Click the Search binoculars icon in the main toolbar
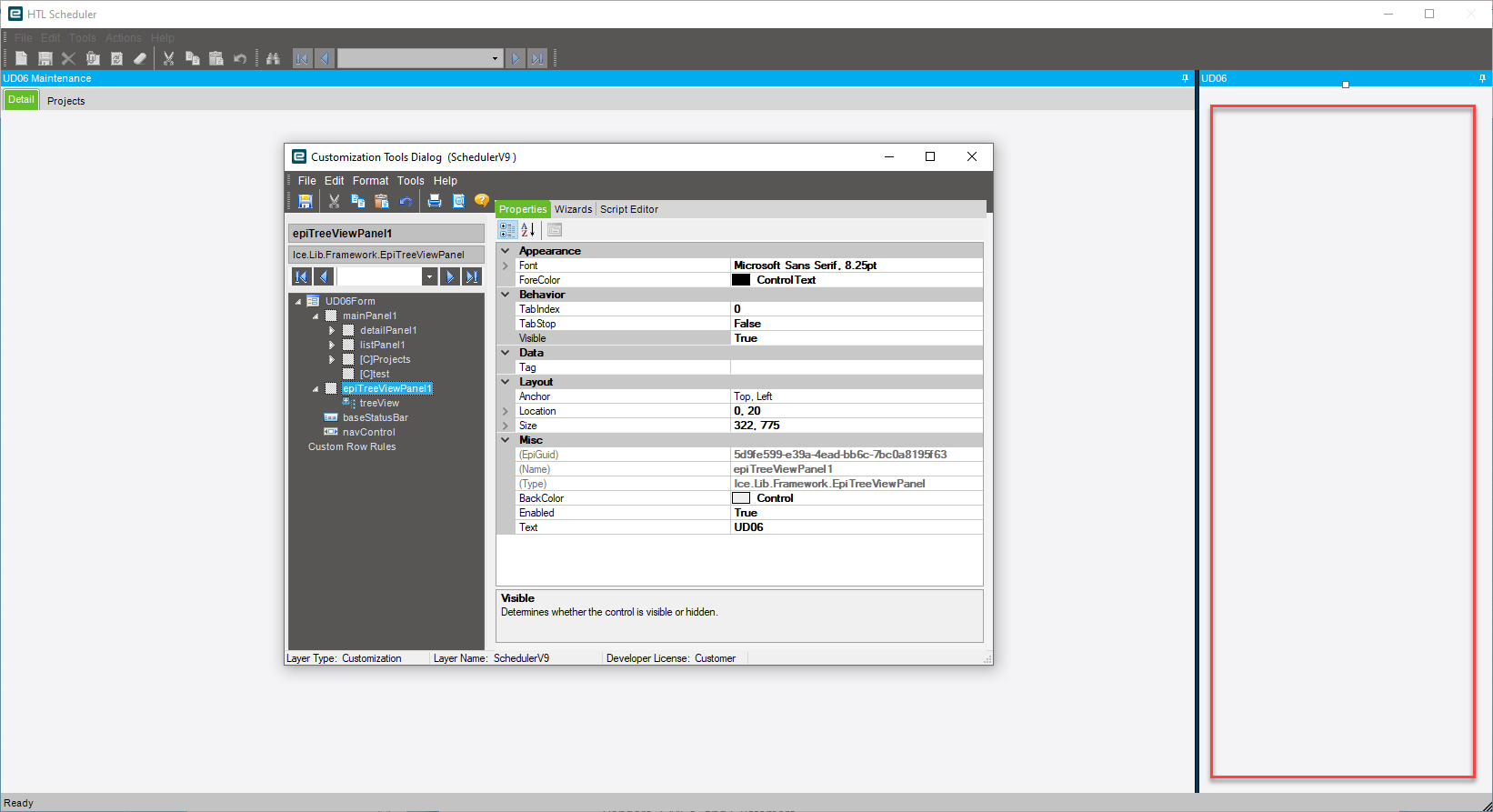Screen dimensions: 1493x812 (x=273, y=58)
